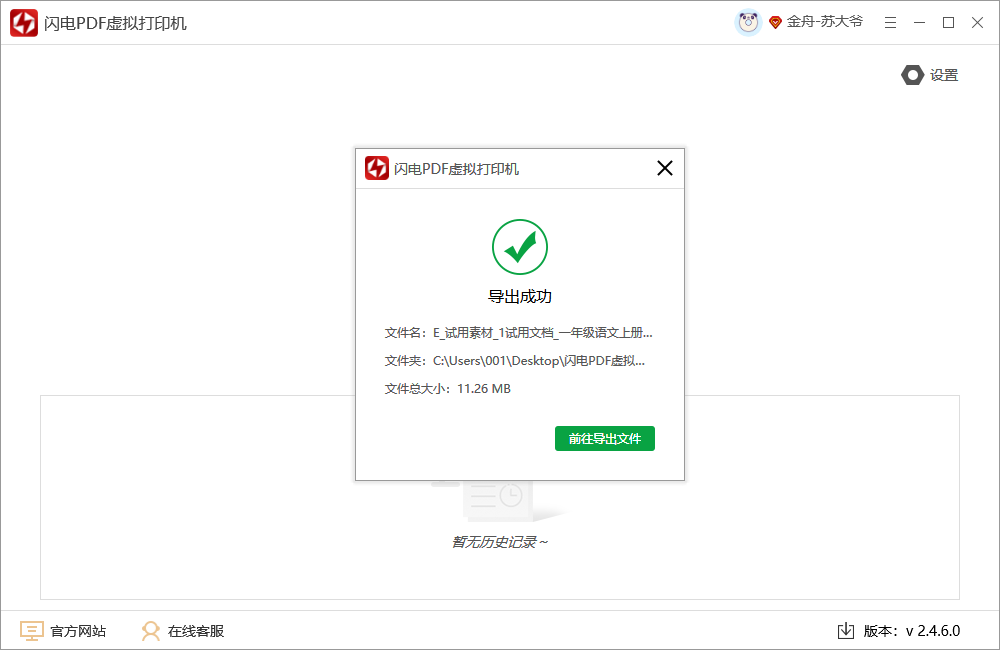
Task: Click the 导出成功 heading text
Action: click(520, 297)
